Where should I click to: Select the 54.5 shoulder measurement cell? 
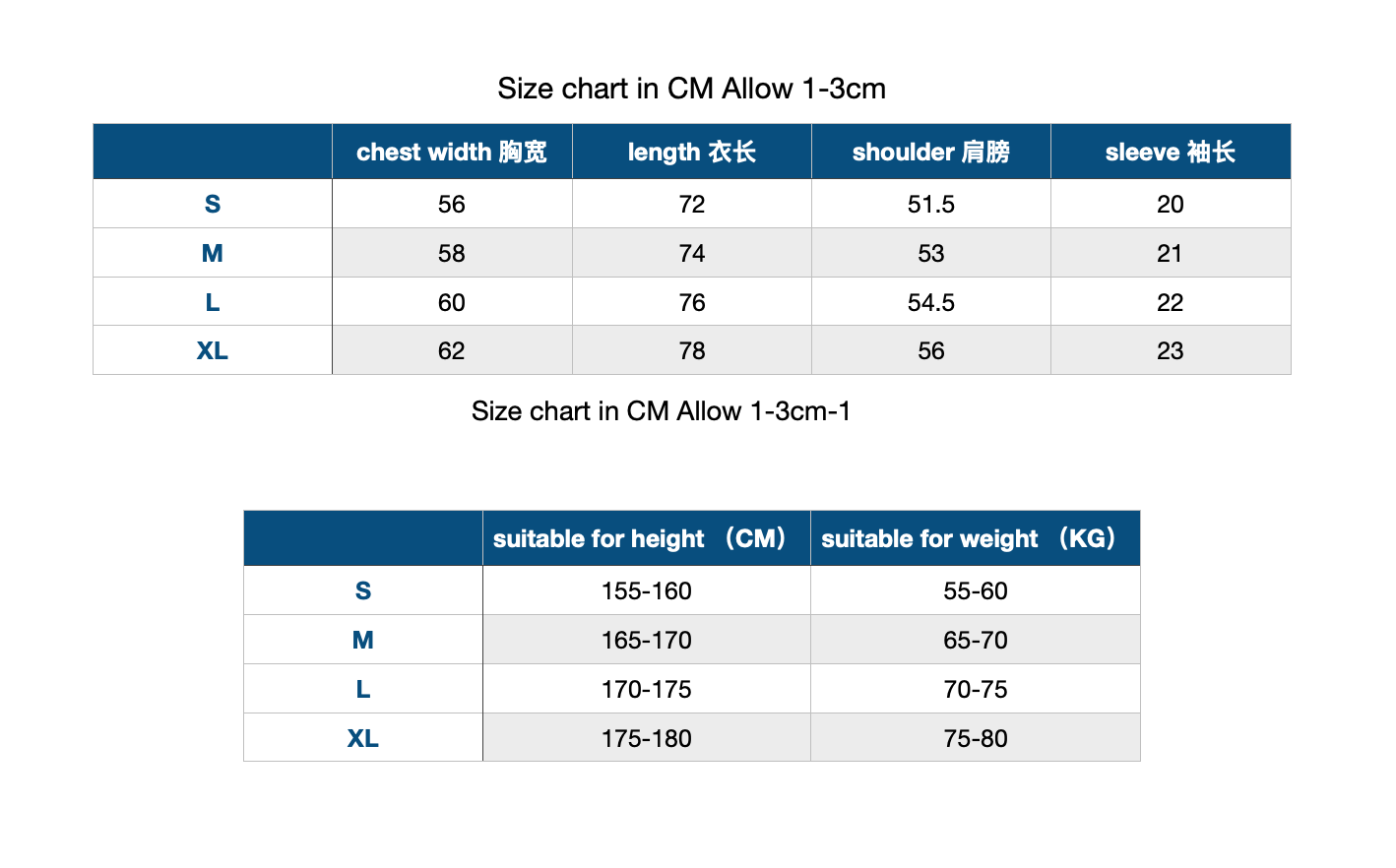pos(931,302)
